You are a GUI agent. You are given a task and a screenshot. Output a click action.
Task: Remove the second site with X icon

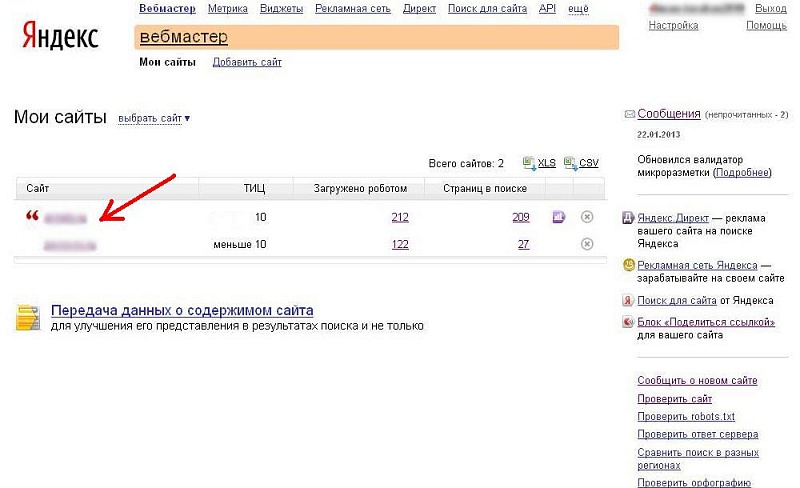[x=587, y=244]
